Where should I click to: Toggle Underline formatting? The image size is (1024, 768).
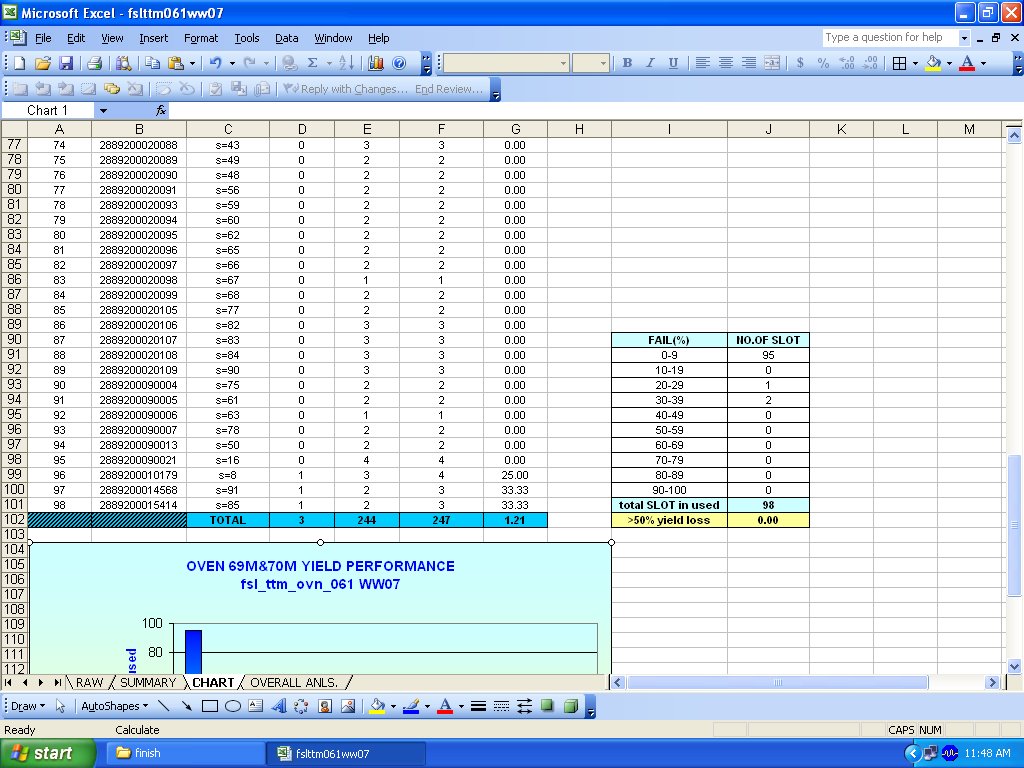click(673, 63)
